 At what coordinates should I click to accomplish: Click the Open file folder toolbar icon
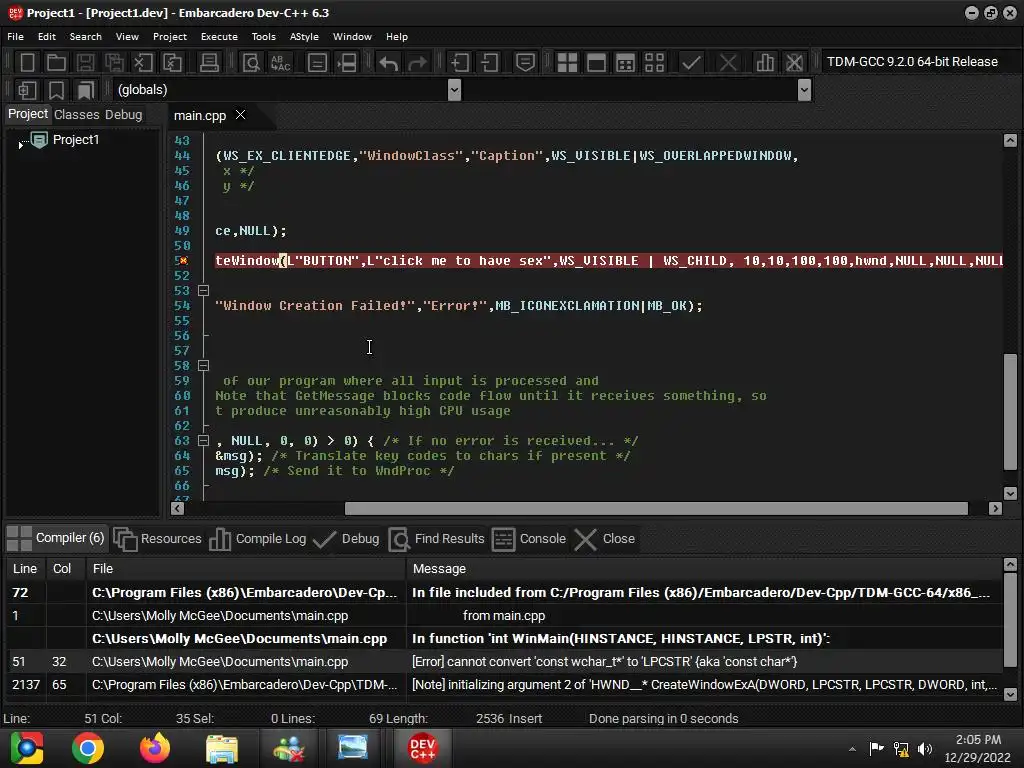(56, 63)
